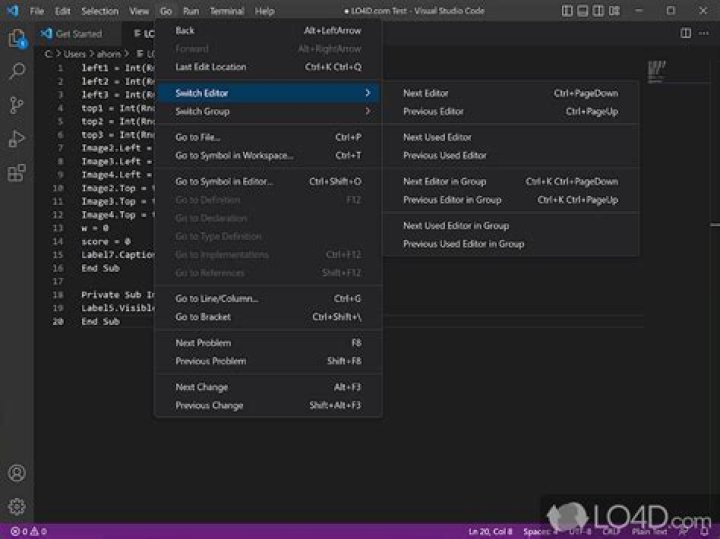
Task: Open the Help menu
Action: [264, 11]
